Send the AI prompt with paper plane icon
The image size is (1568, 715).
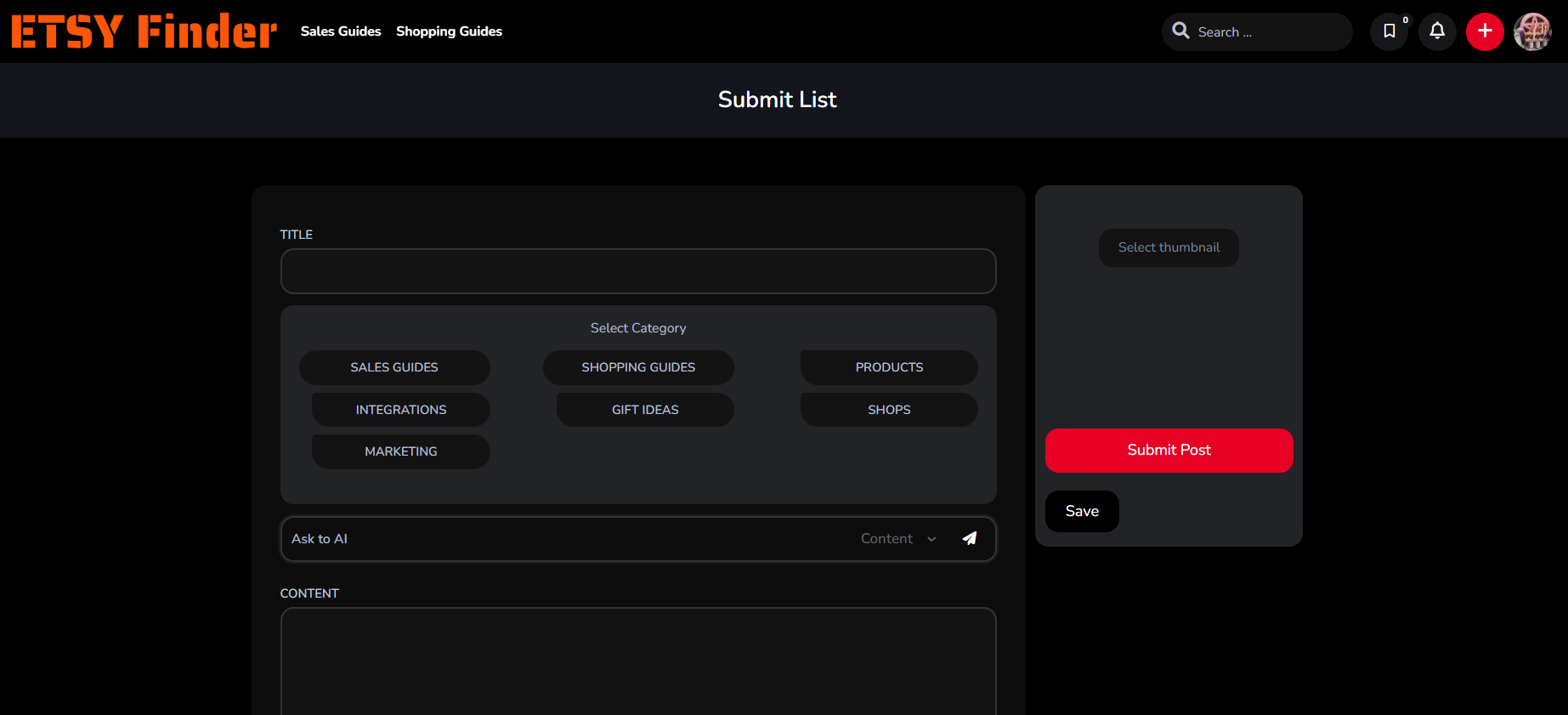[970, 538]
